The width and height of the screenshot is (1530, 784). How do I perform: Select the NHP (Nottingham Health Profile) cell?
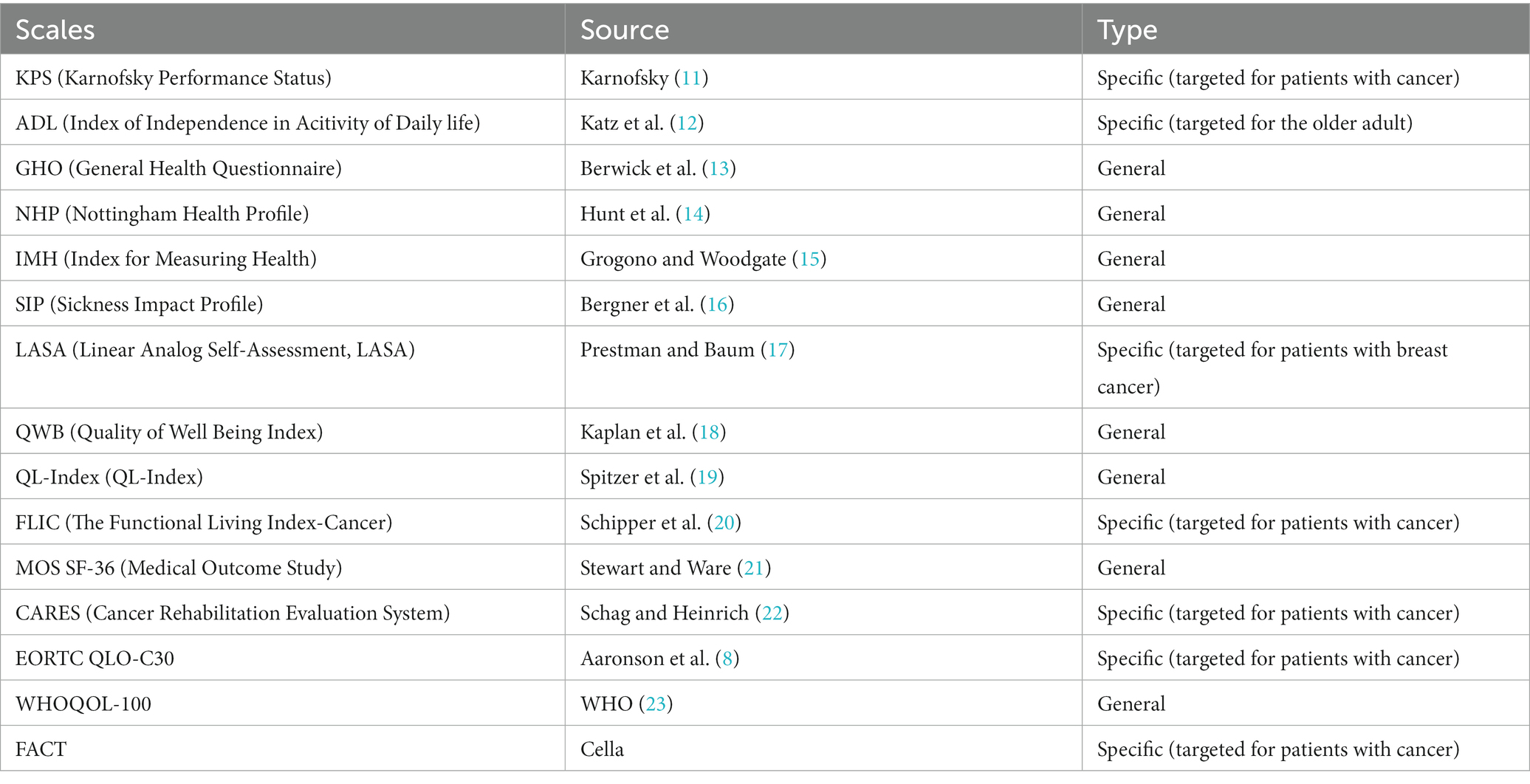[x=283, y=213]
